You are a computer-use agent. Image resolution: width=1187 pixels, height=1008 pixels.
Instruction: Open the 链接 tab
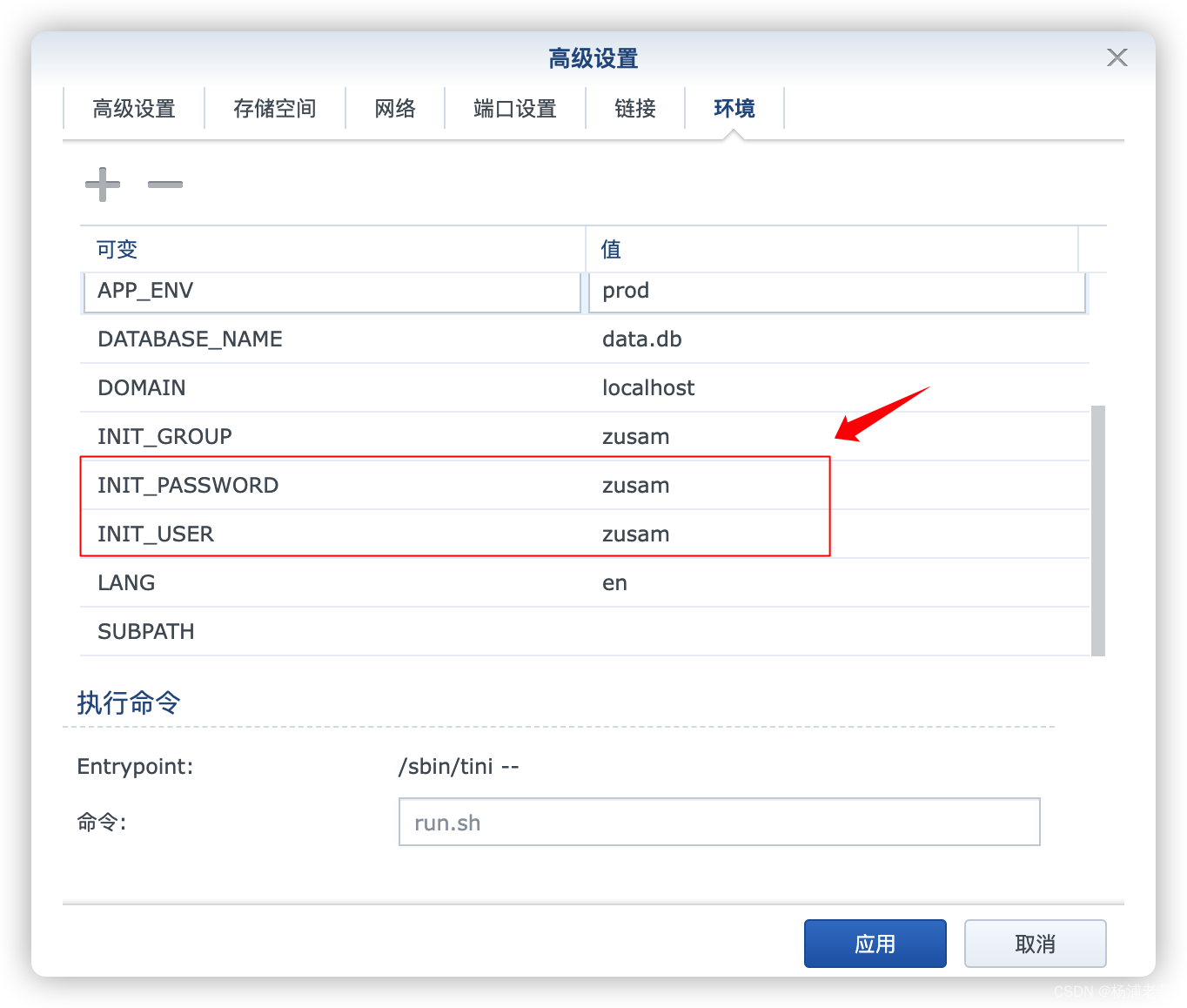click(x=635, y=108)
